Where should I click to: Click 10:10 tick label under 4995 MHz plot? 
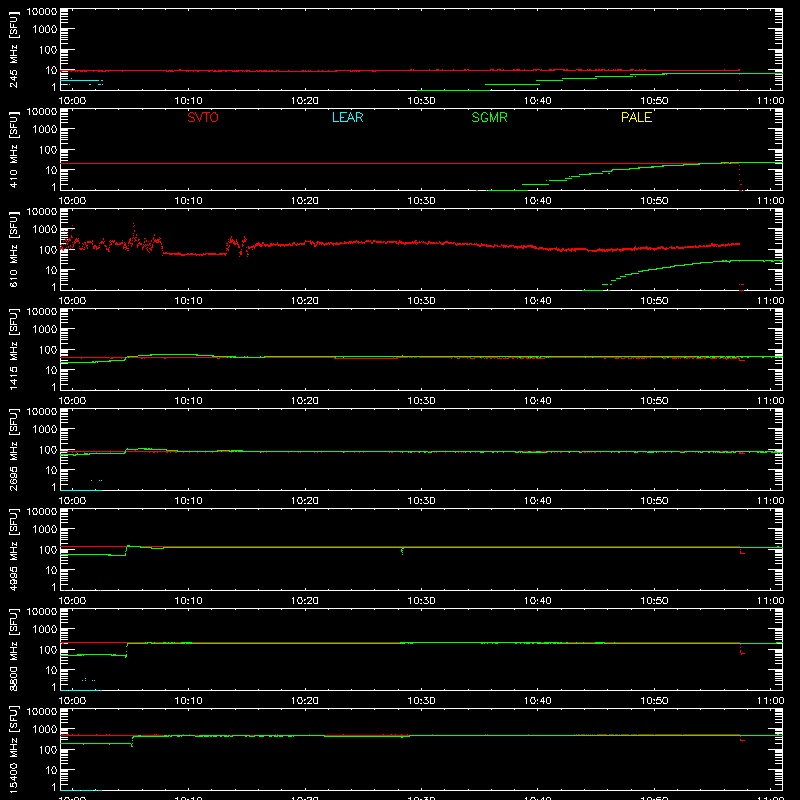(x=188, y=601)
